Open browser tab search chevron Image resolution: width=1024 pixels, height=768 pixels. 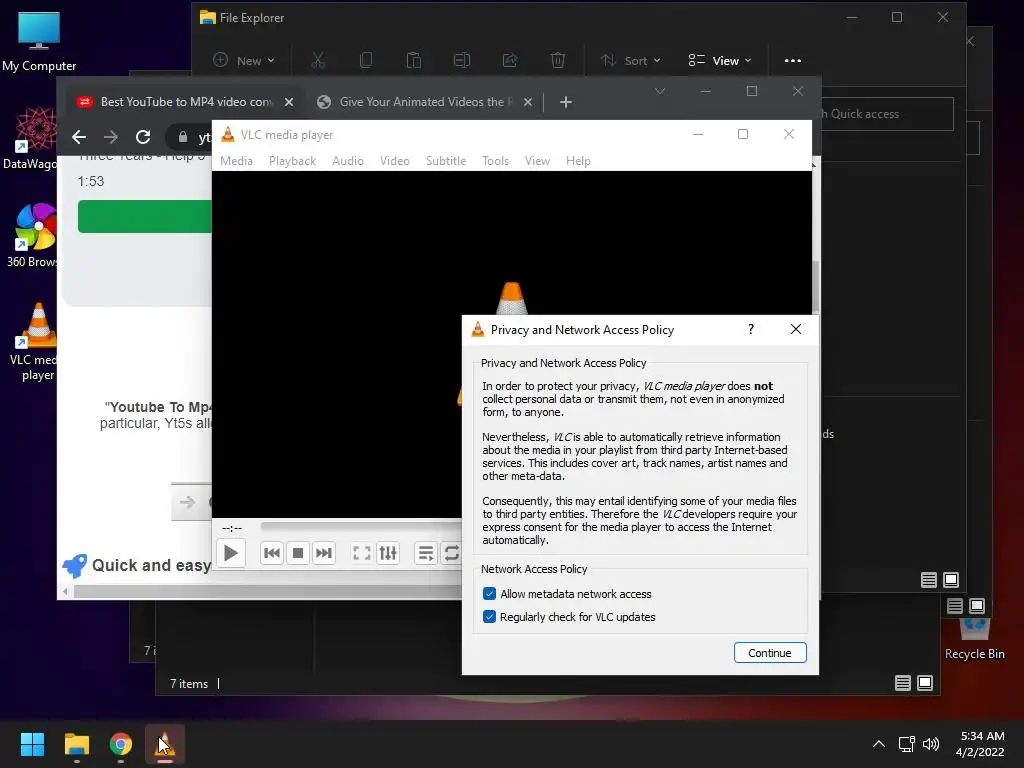pyautogui.click(x=660, y=91)
